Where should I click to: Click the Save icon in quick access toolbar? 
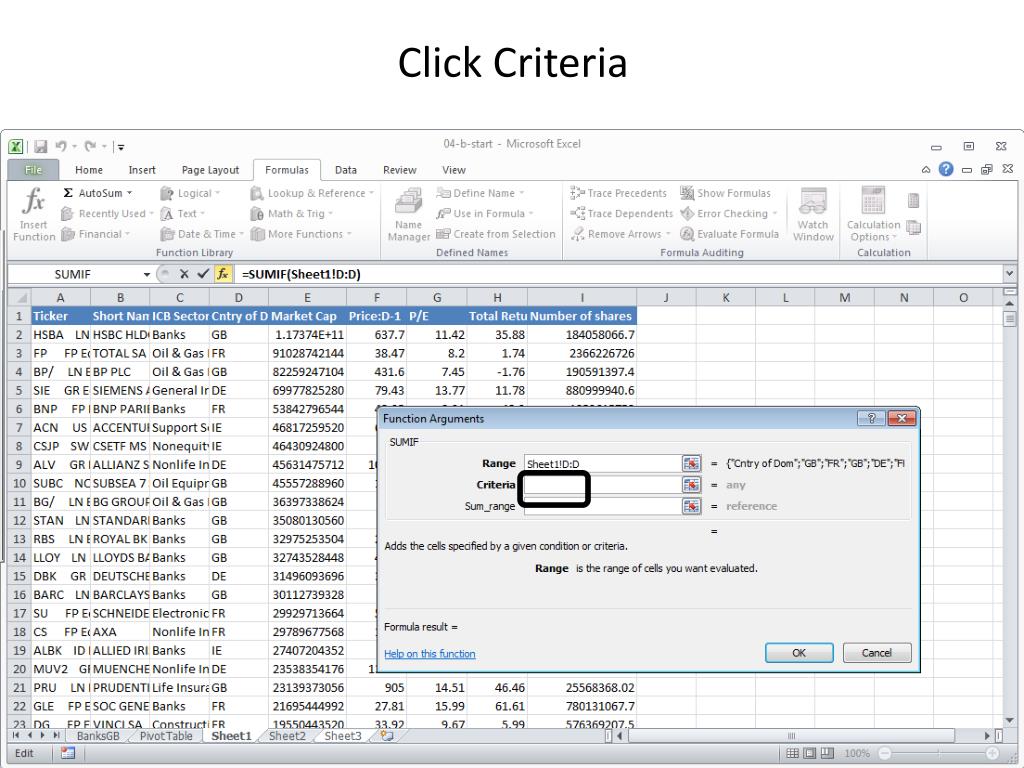point(40,146)
